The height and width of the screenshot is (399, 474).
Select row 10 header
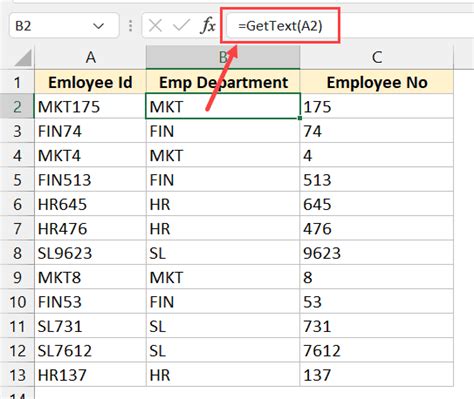click(x=17, y=302)
